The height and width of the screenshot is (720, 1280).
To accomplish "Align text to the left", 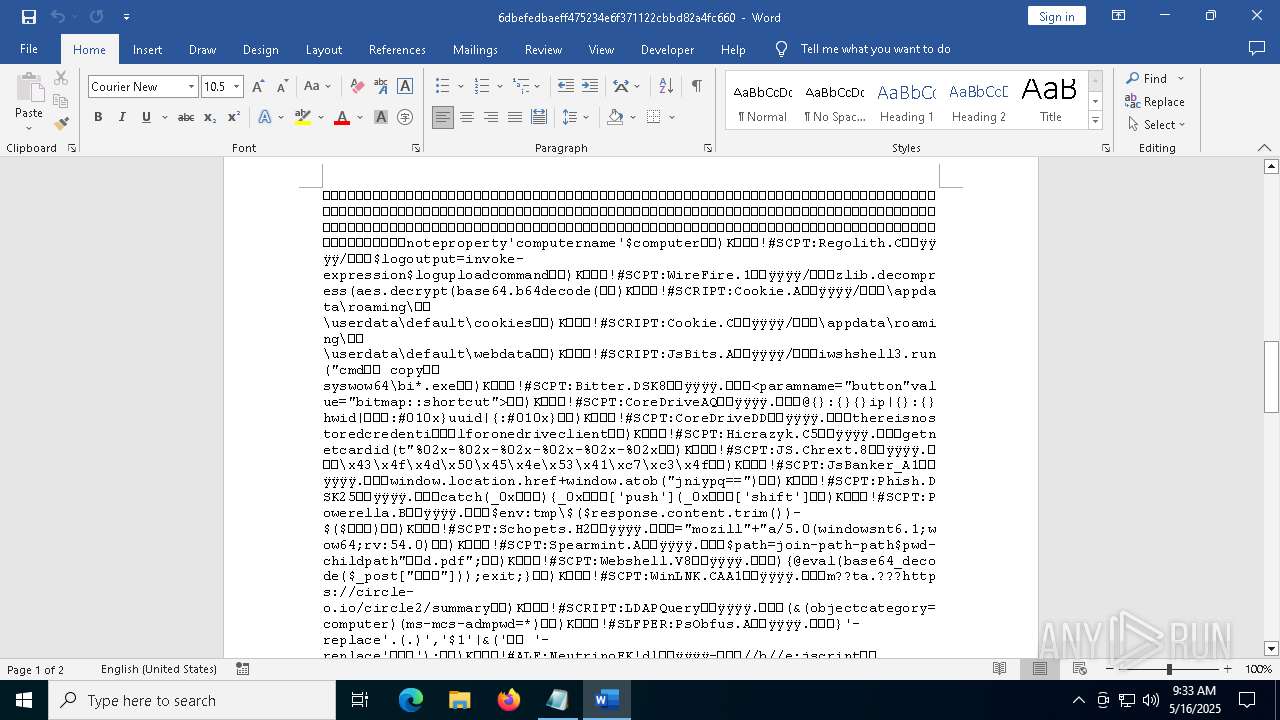I will pos(443,117).
